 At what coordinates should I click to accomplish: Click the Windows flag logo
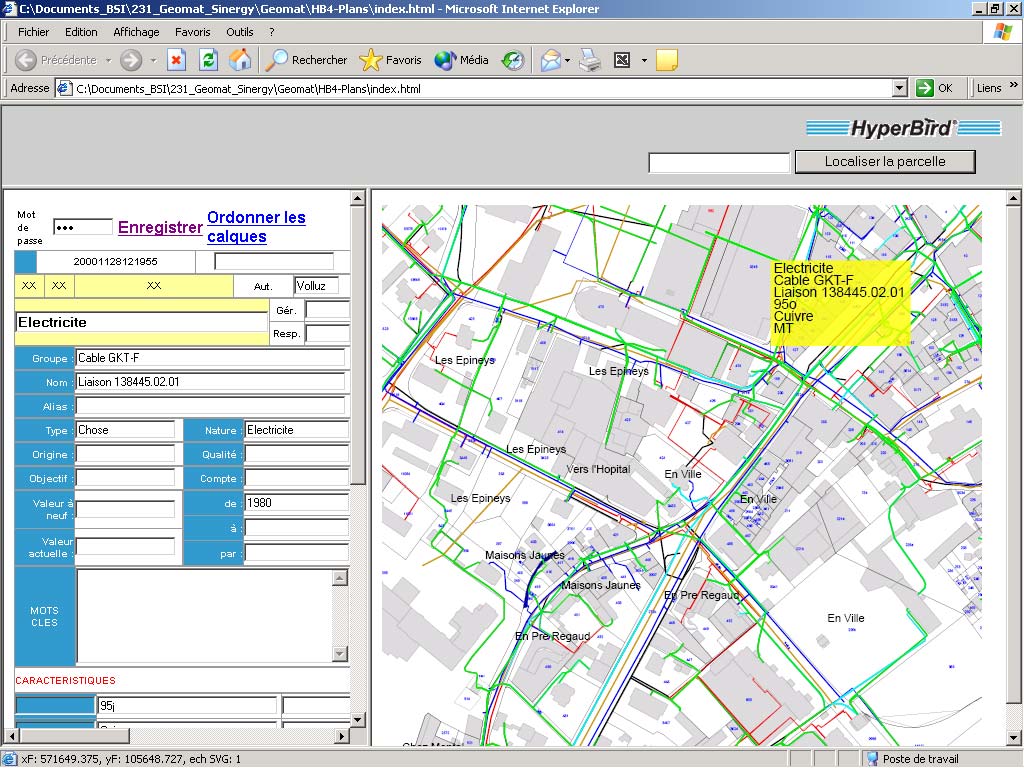(1002, 31)
